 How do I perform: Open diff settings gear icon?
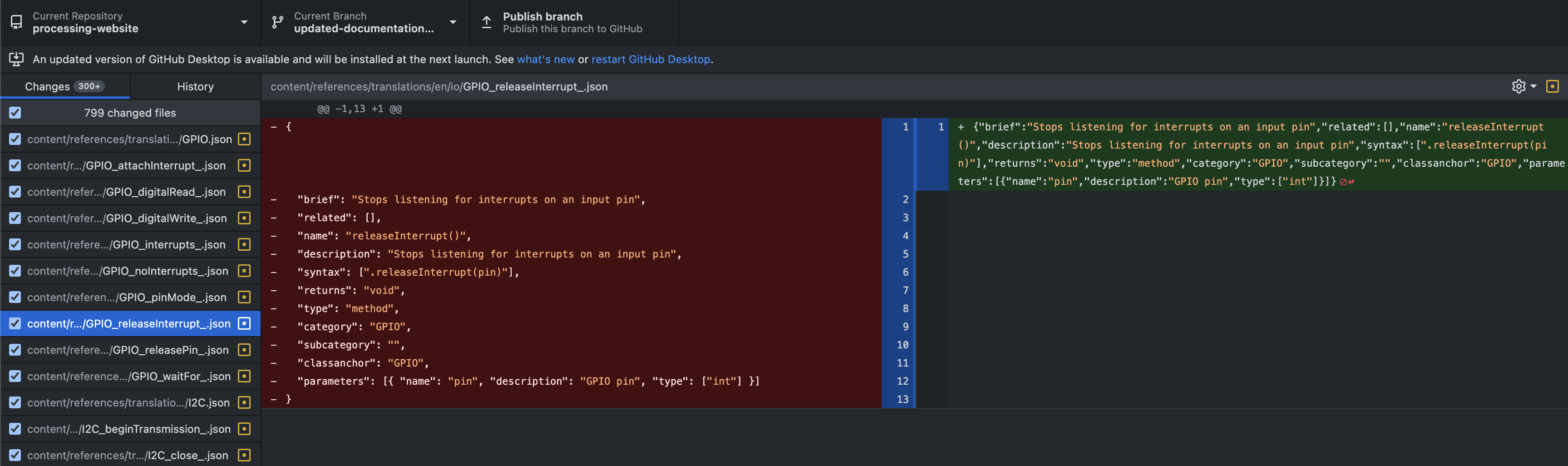tap(1519, 86)
